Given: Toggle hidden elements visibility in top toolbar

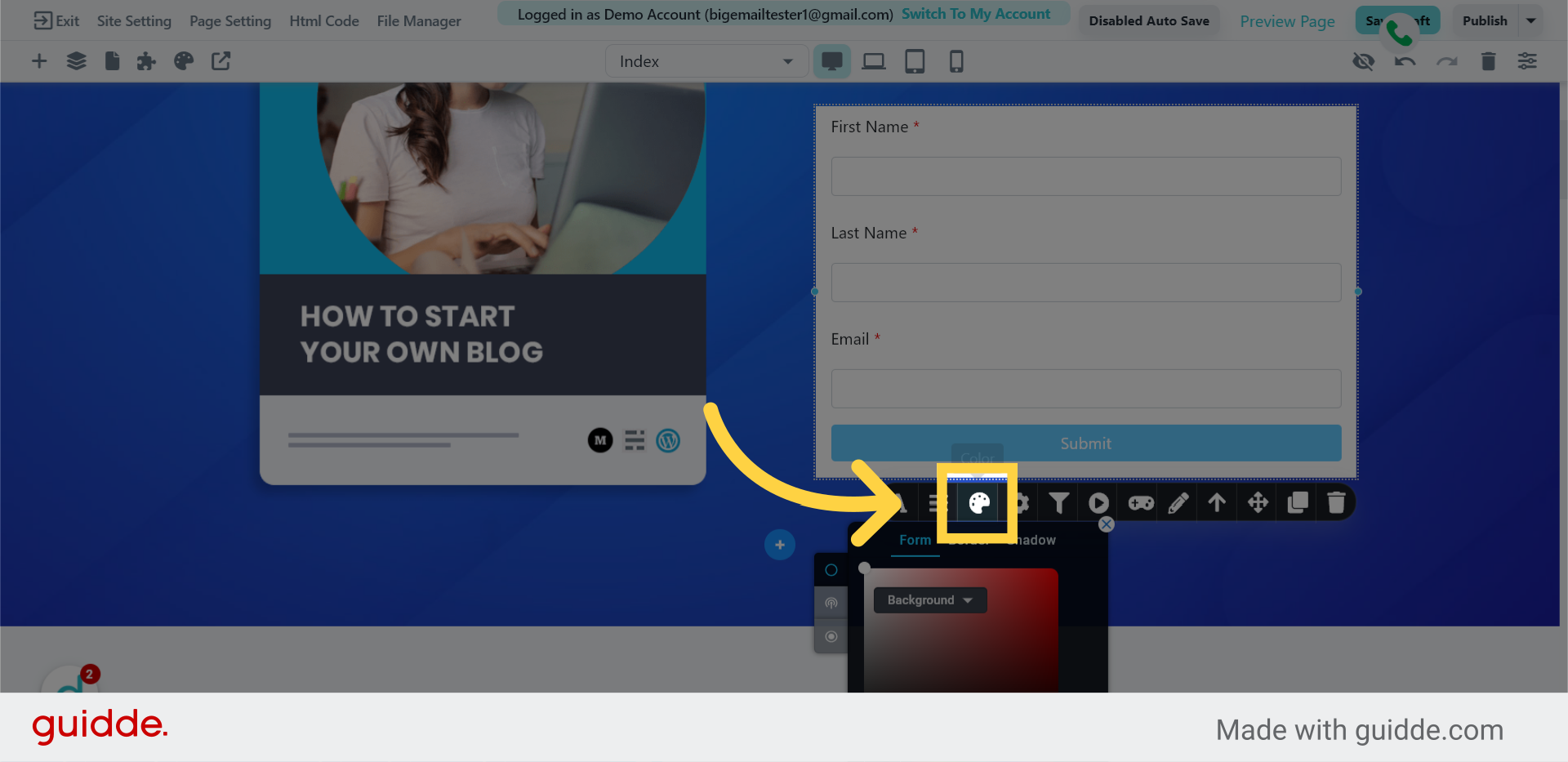Looking at the screenshot, I should pyautogui.click(x=1363, y=61).
